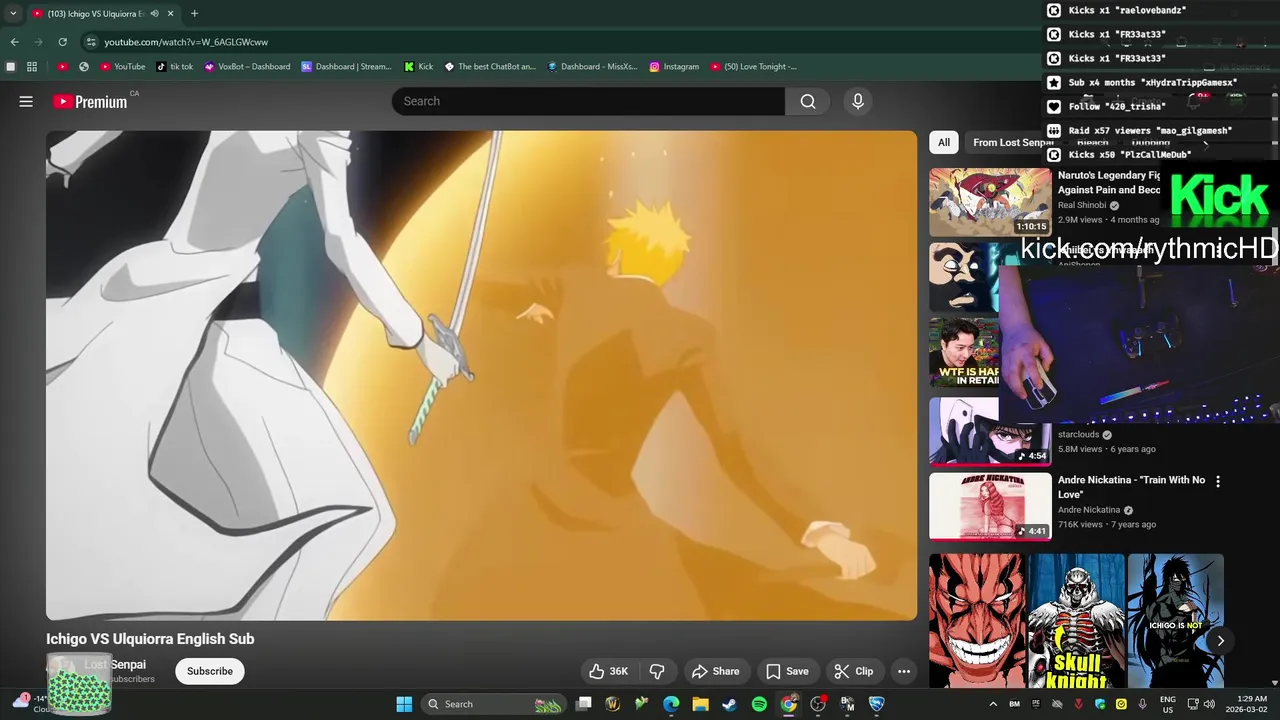Show hidden system tray icons
The height and width of the screenshot is (720, 1280).
point(993,704)
